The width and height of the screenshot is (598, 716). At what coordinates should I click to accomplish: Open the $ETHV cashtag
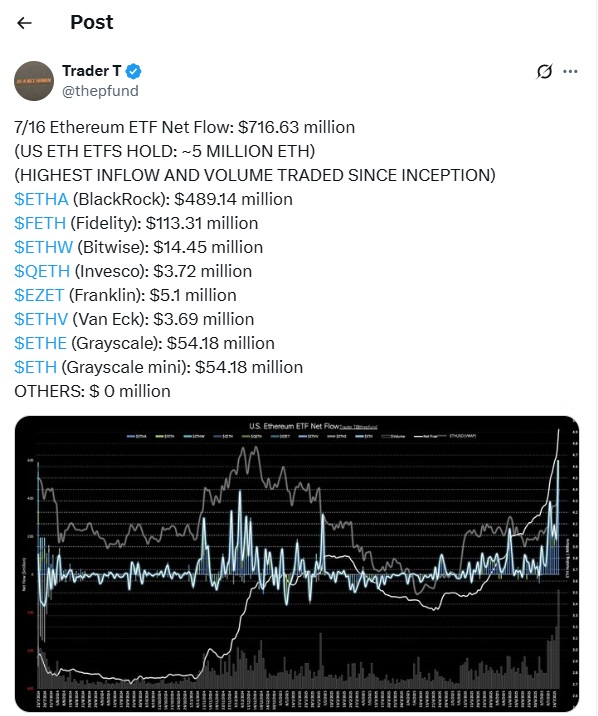click(x=41, y=319)
